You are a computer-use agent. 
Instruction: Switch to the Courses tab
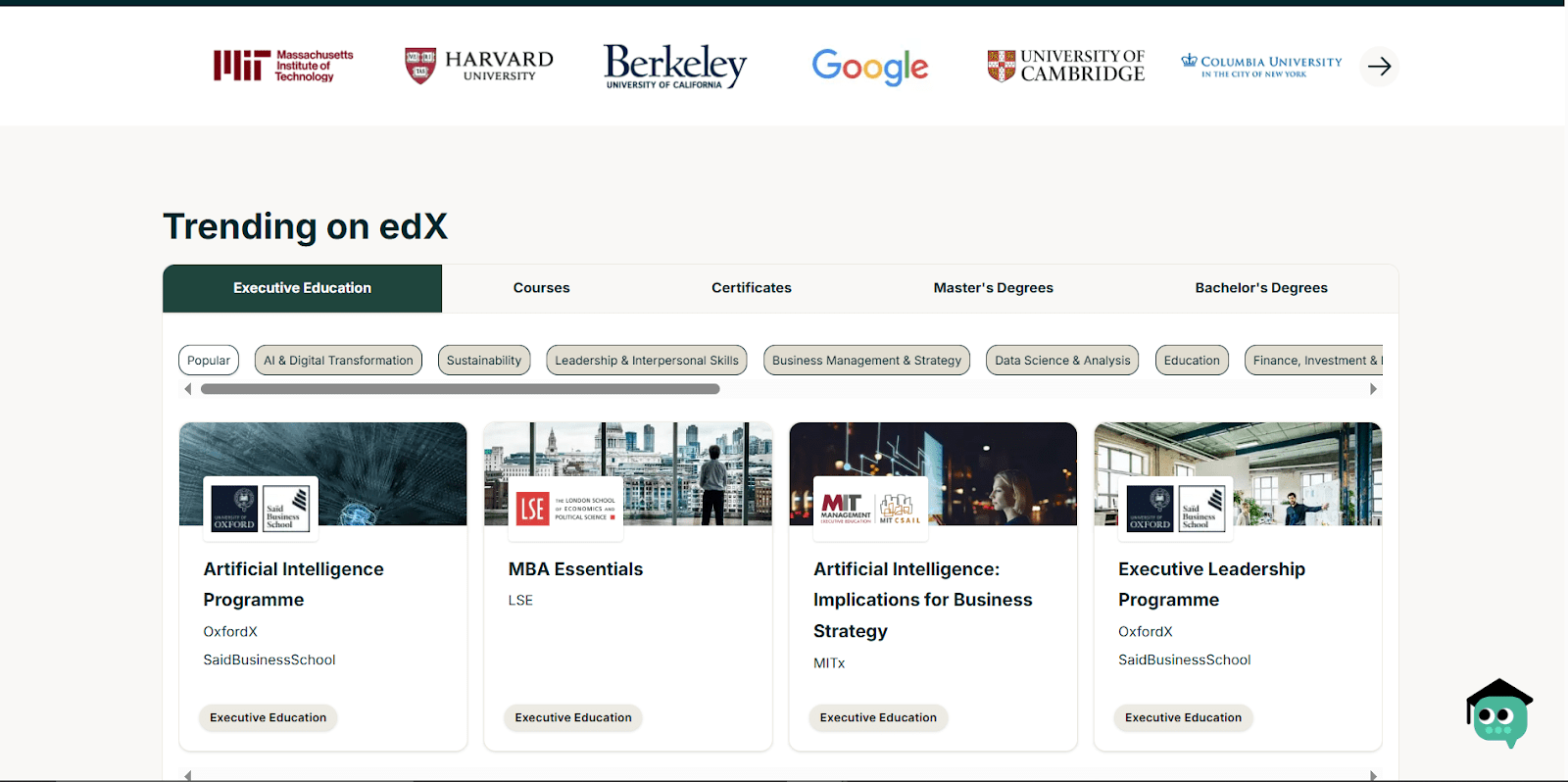[542, 288]
